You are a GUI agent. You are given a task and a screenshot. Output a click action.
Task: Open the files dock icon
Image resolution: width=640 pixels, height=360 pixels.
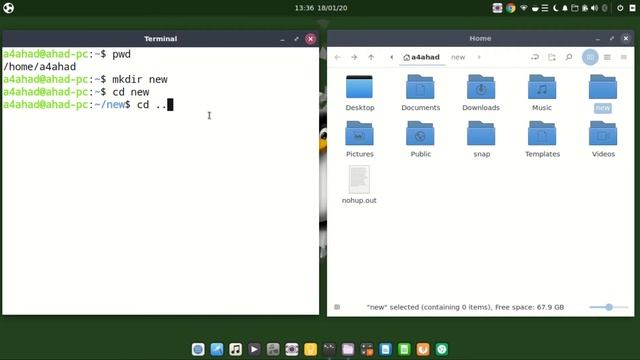[x=348, y=349]
